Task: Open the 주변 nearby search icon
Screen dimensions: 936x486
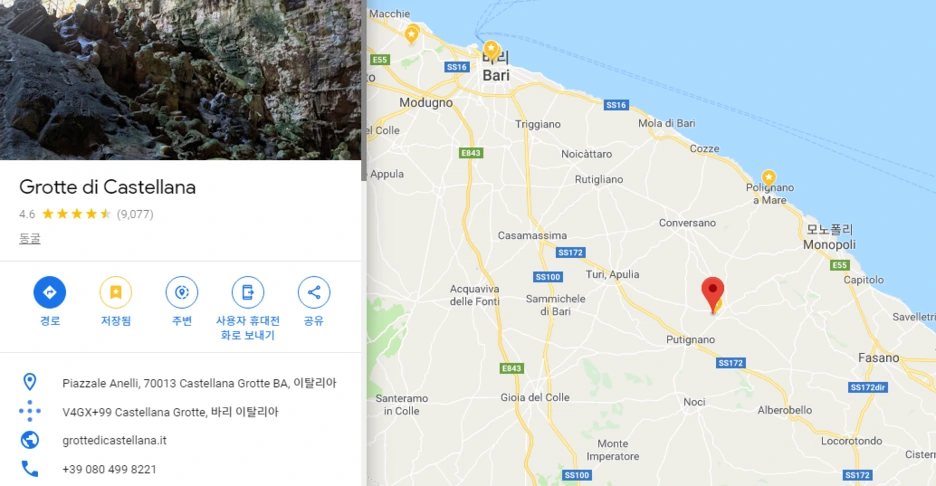Action: point(181,292)
